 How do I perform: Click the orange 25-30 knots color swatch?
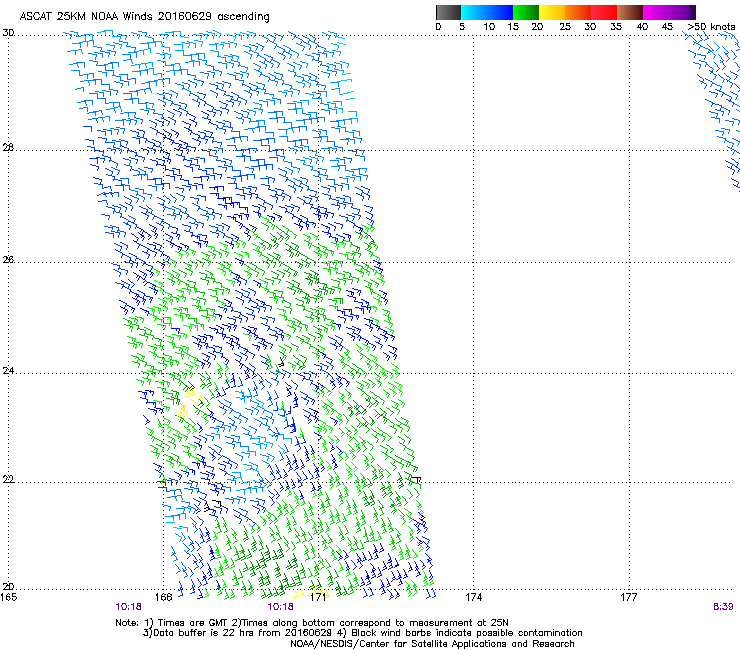578,12
